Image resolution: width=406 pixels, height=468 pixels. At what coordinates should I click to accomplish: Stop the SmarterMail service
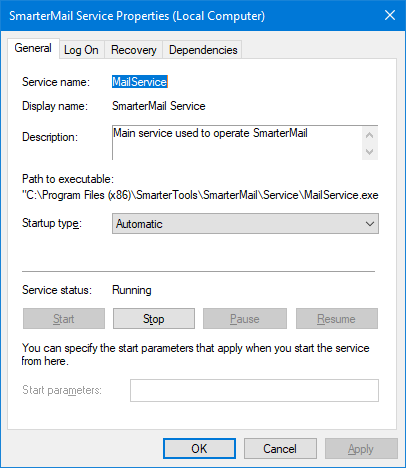[x=154, y=319]
